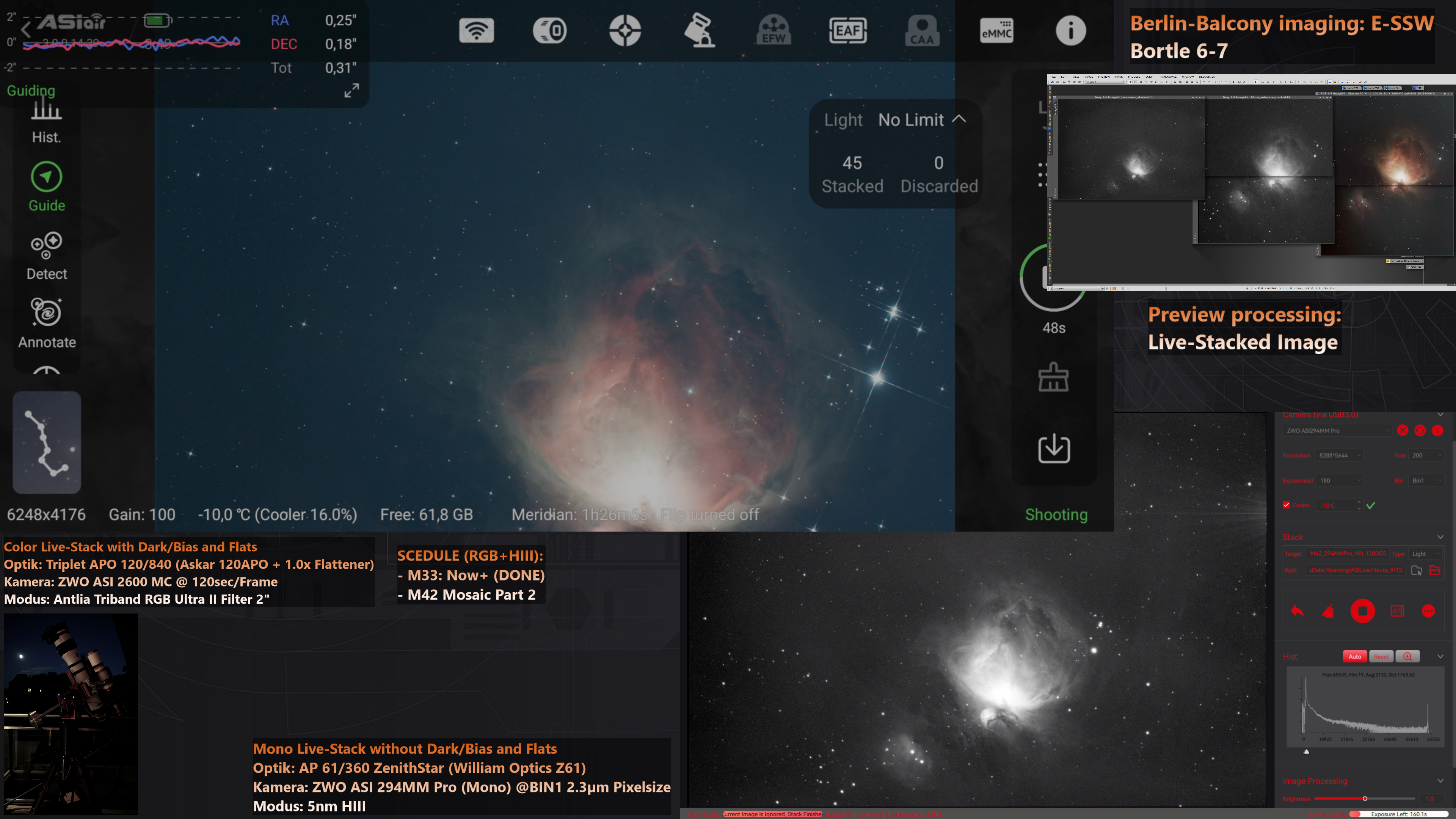Open the mount crosshair settings icon
Viewport: 1456px width, 819px height.
point(625,30)
